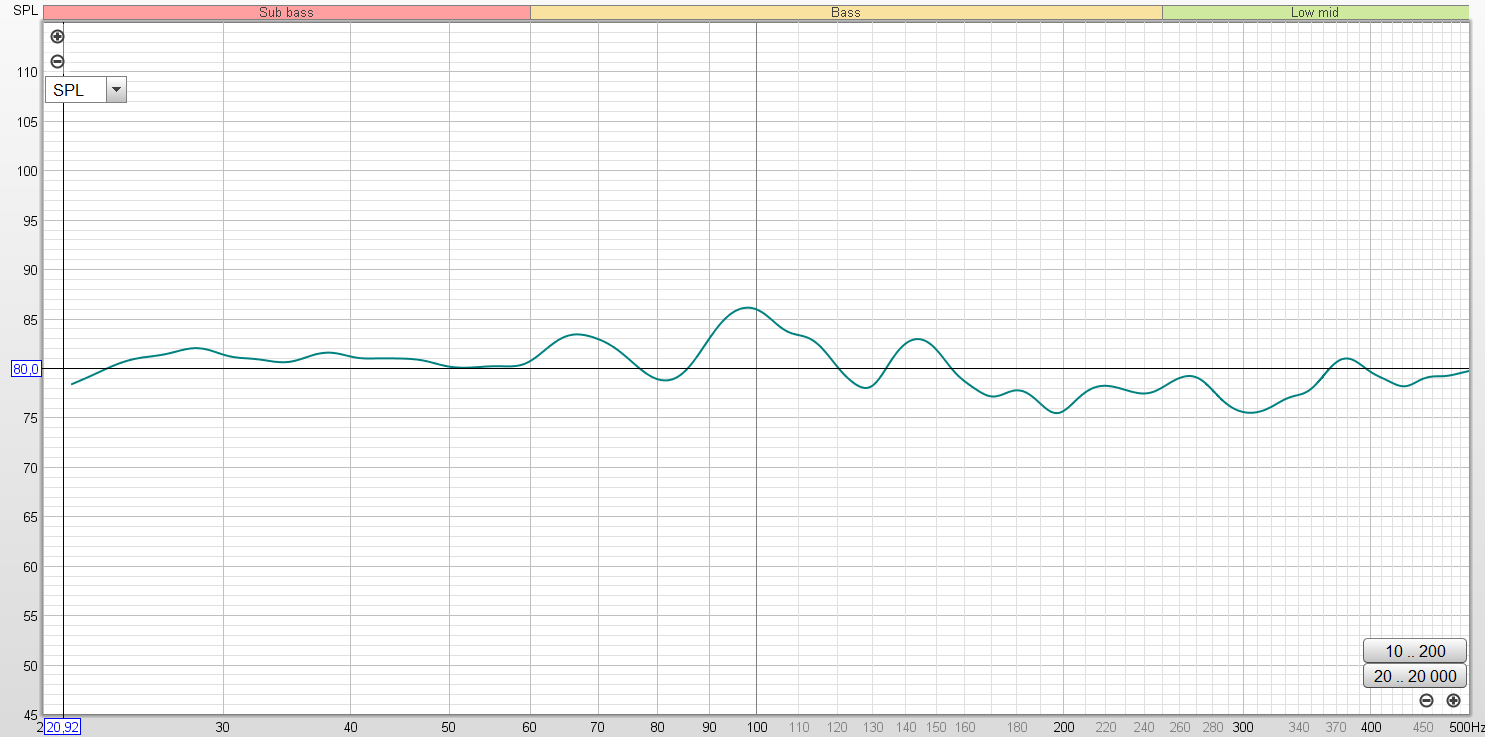
Task: Click the SPL axis zoom-in plus icon
Action: (57, 37)
